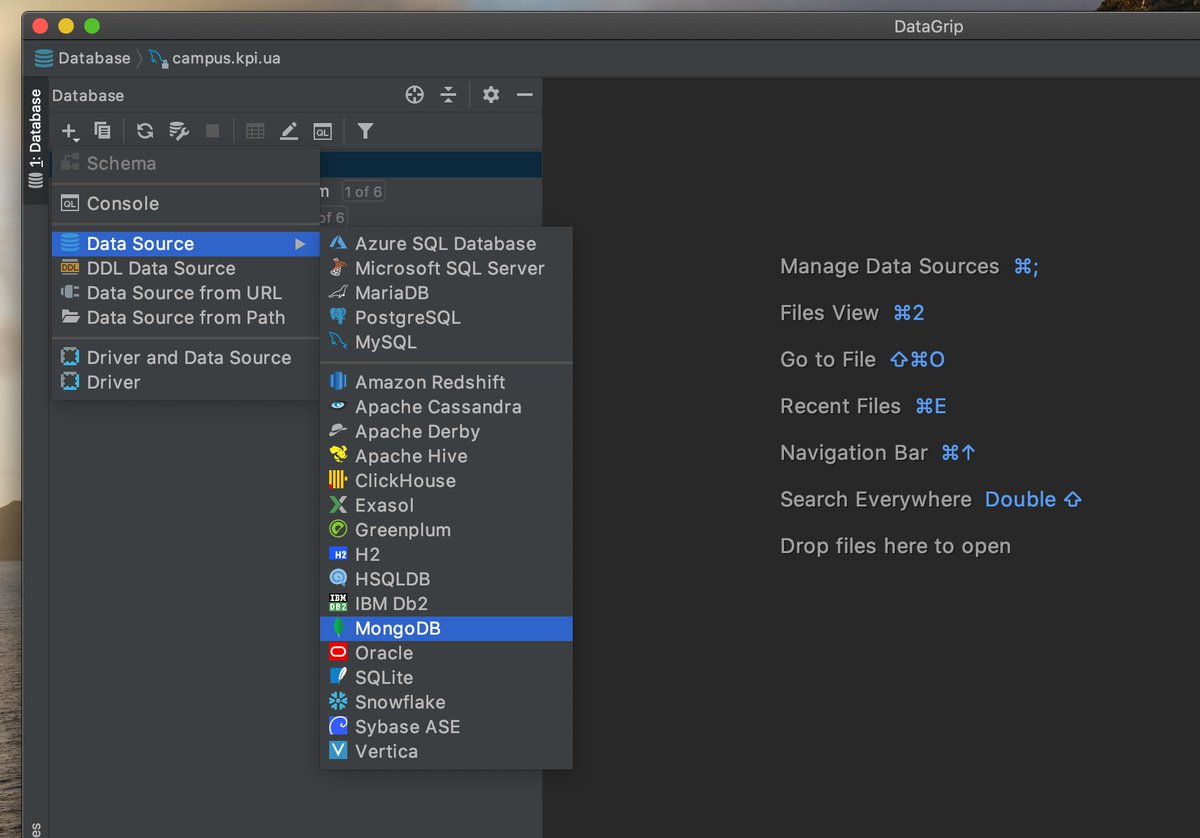
Task: Click the Scroll from Editor target icon
Action: (x=415, y=95)
